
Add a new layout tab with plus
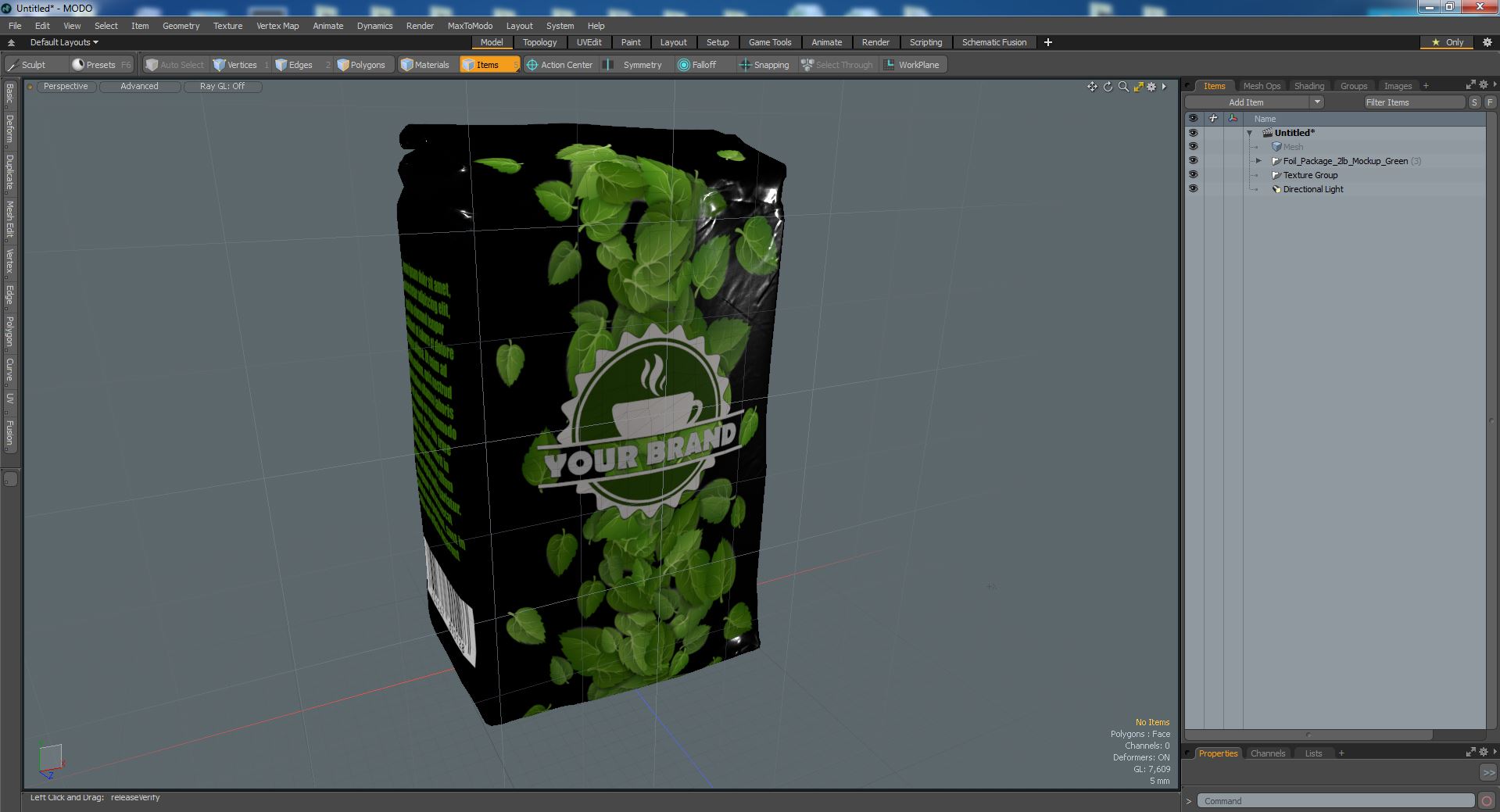click(x=1048, y=42)
